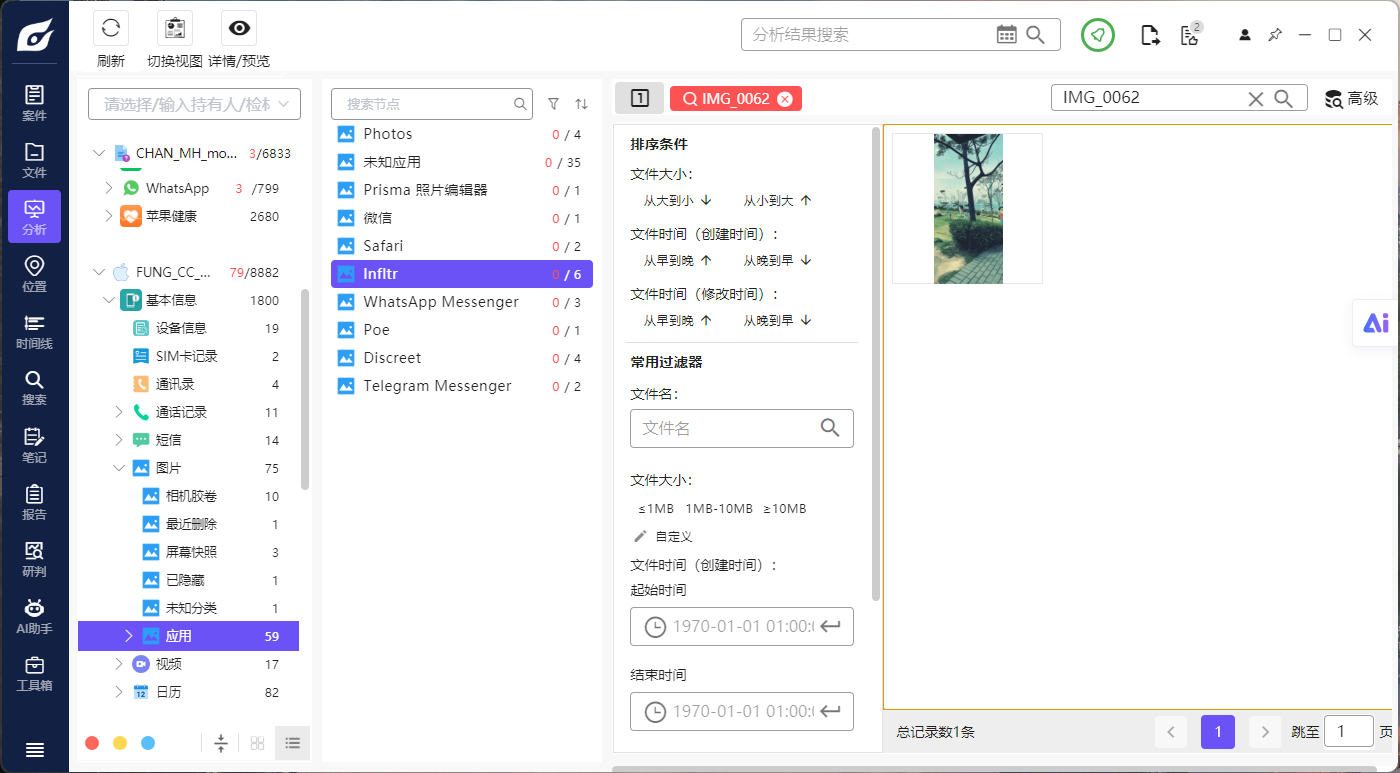
Task: Open the 工具箱 toolbox sidebar section
Action: [x=34, y=672]
